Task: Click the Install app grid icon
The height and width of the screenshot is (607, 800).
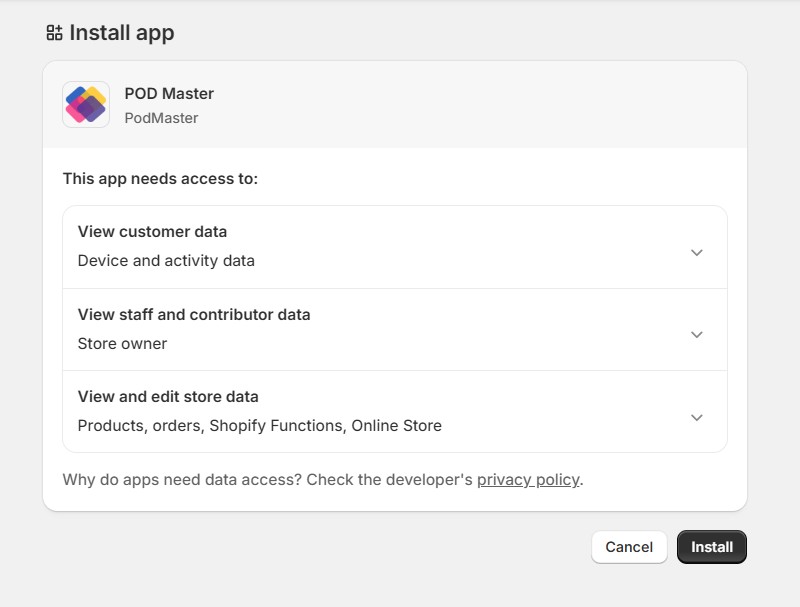Action: [x=50, y=32]
